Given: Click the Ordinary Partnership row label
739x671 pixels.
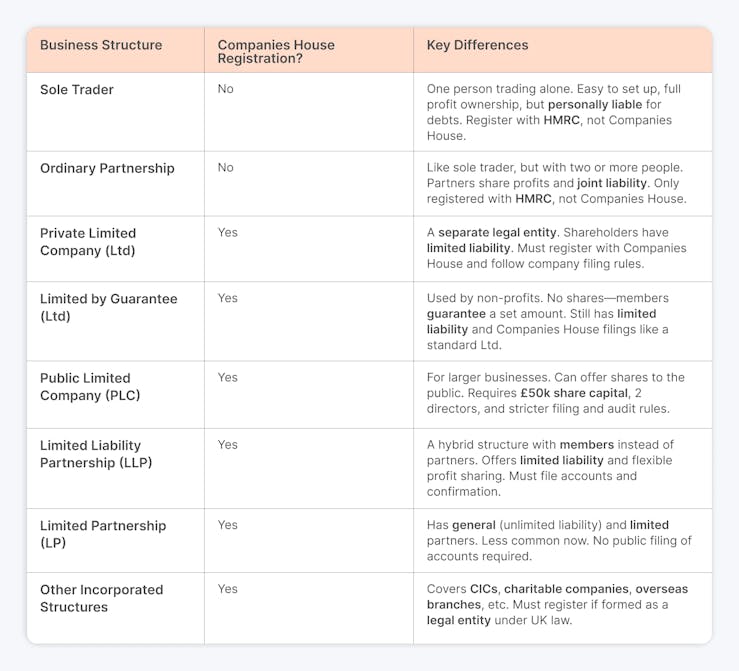Looking at the screenshot, I should tap(107, 168).
